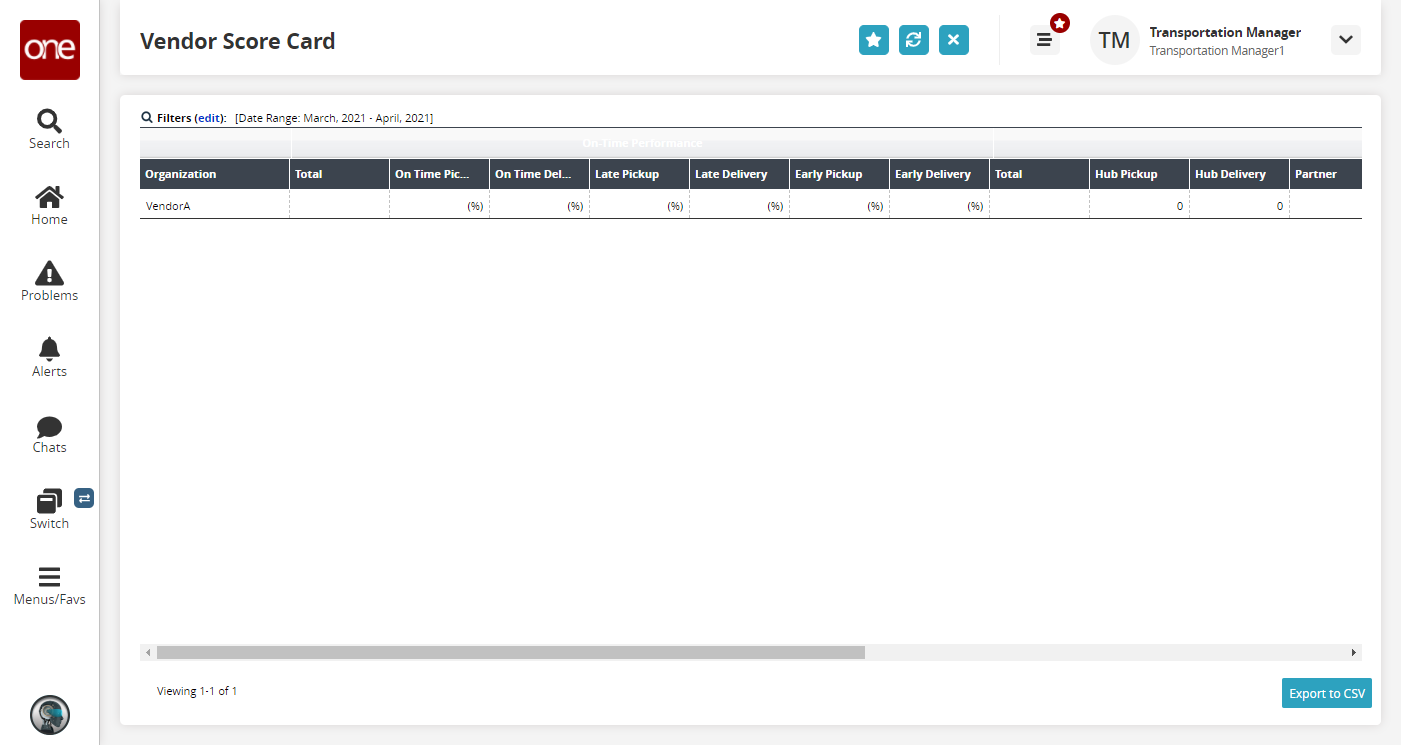Screen dimensions: 1401x745
Task: Open Alerts bell in the sidebar
Action: point(49,358)
